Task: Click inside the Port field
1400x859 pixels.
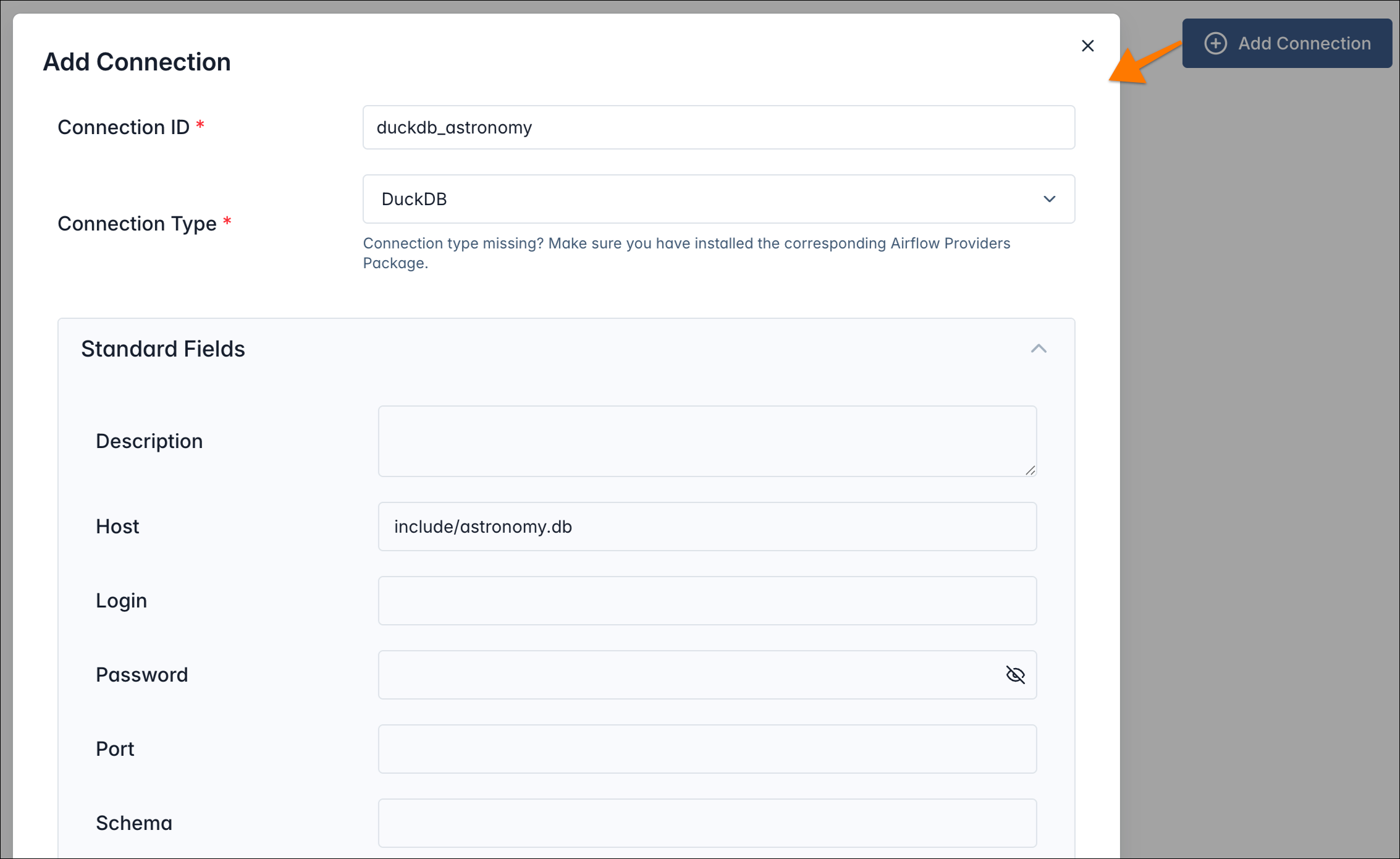Action: pos(707,749)
